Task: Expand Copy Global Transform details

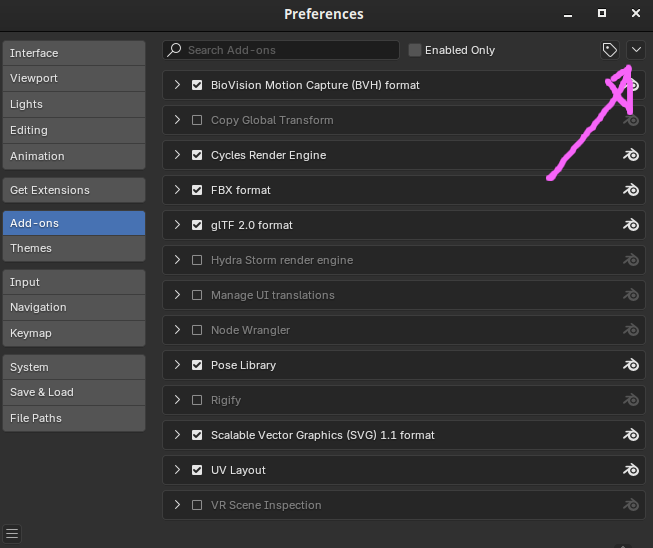Action: (x=177, y=120)
